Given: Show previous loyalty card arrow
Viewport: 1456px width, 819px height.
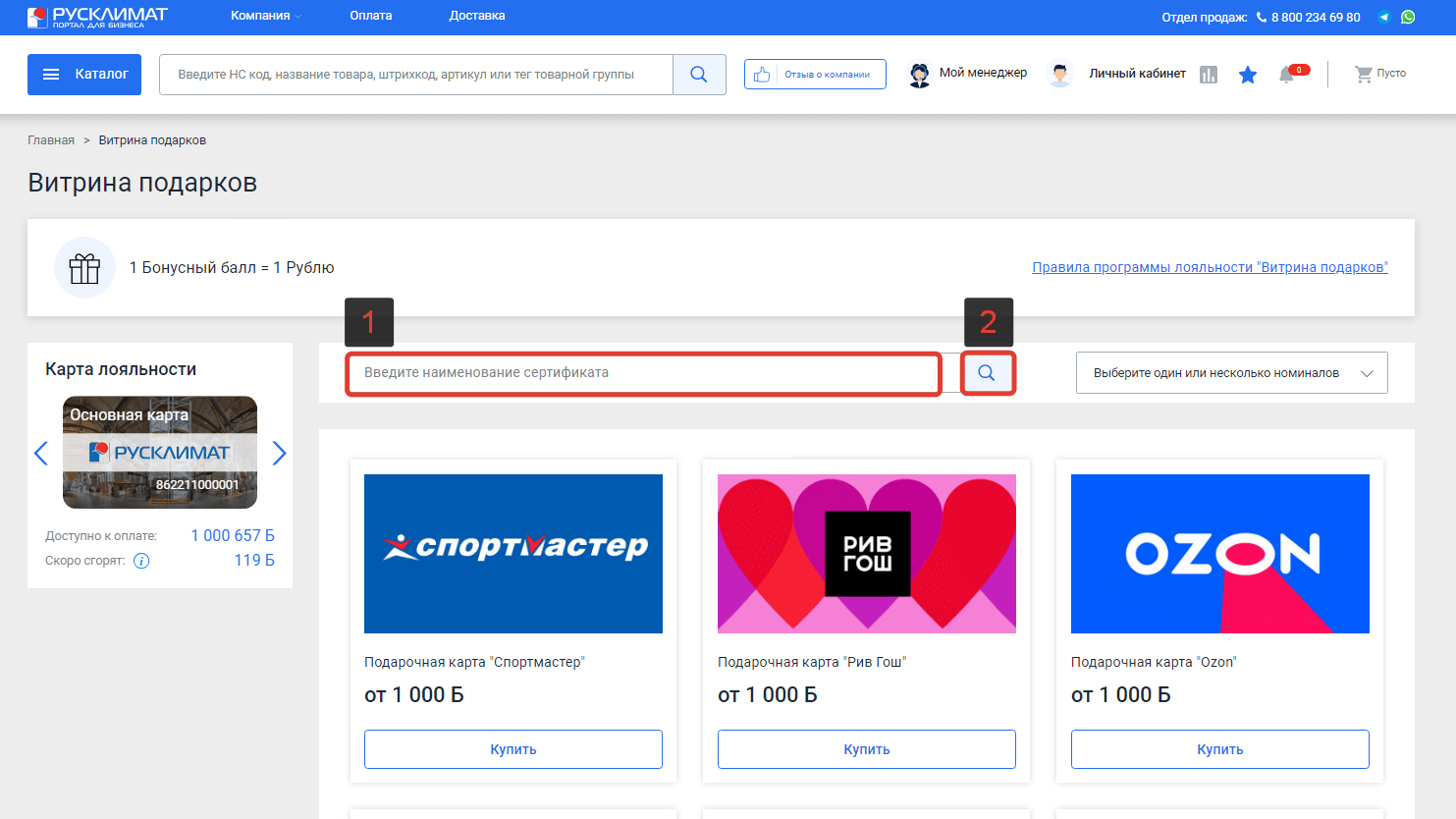Looking at the screenshot, I should (40, 453).
